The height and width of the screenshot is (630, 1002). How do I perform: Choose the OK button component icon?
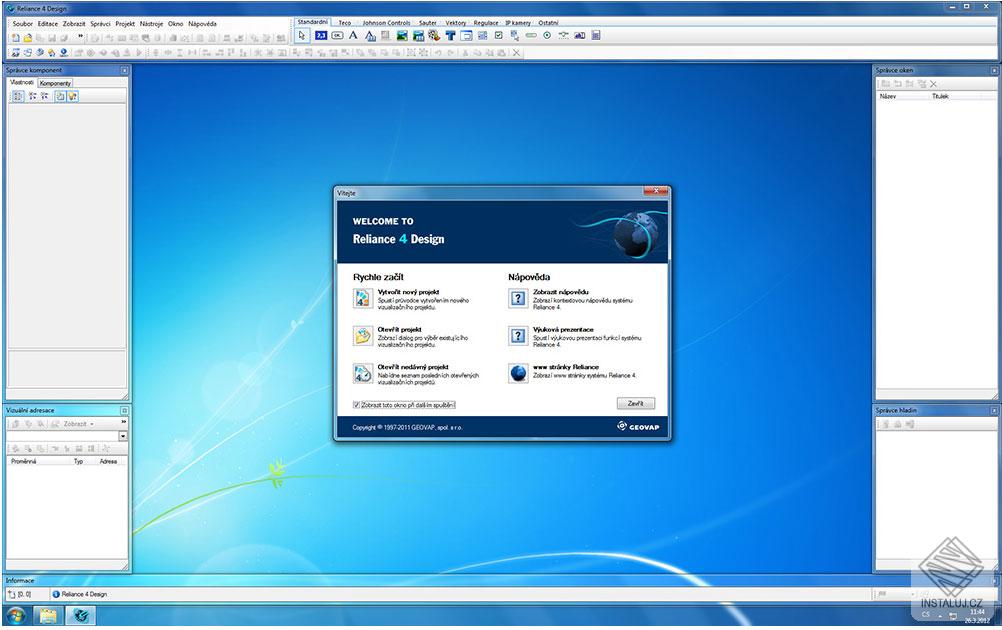tap(337, 36)
